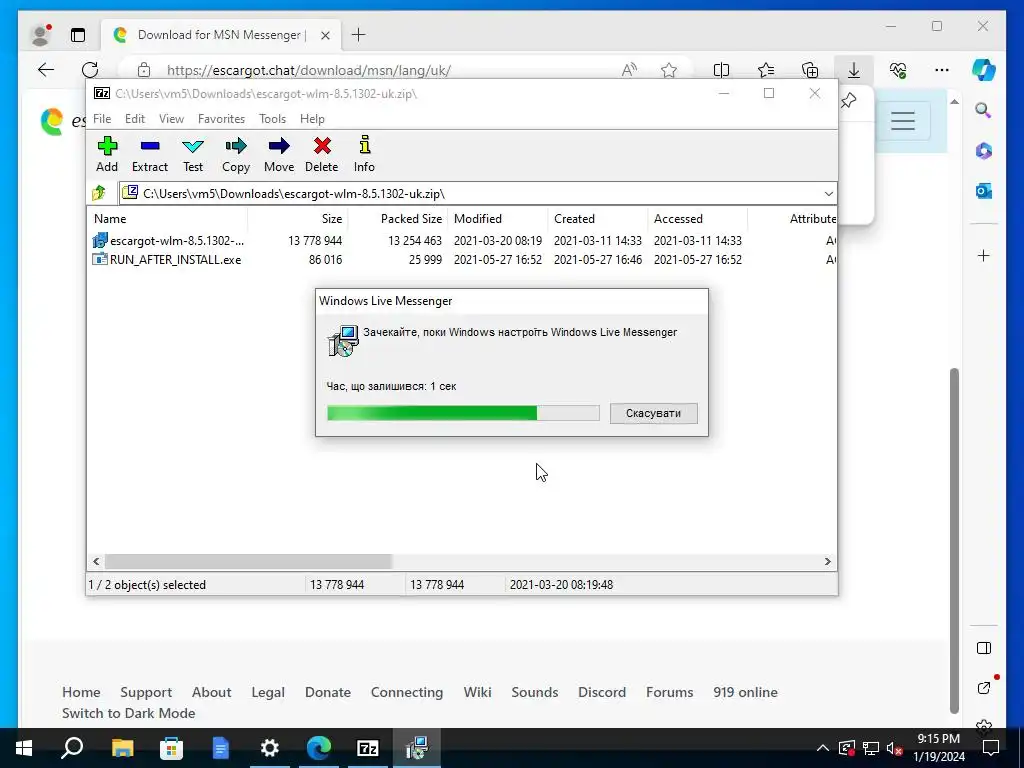Open the Support footer link
The image size is (1024, 768).
coord(146,692)
